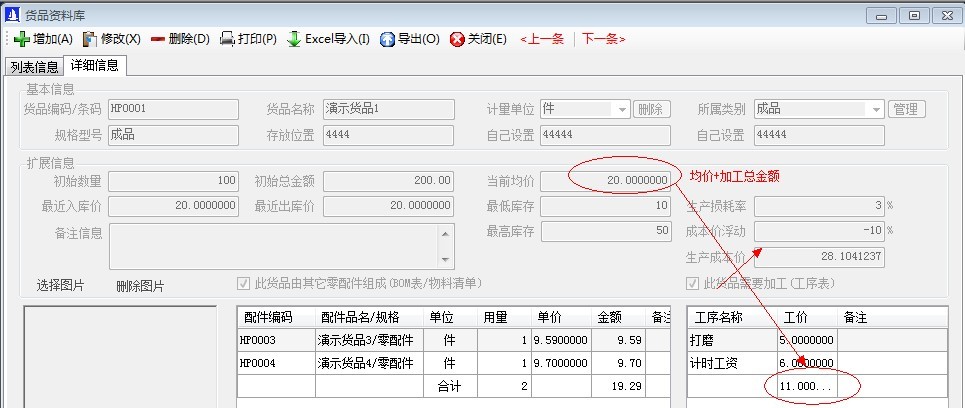Open the 计量单位 dropdown

(621, 109)
